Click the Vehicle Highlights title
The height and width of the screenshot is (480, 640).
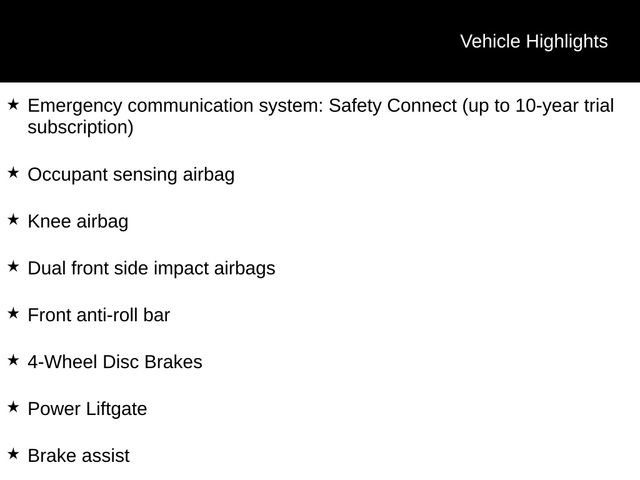pyautogui.click(x=533, y=41)
